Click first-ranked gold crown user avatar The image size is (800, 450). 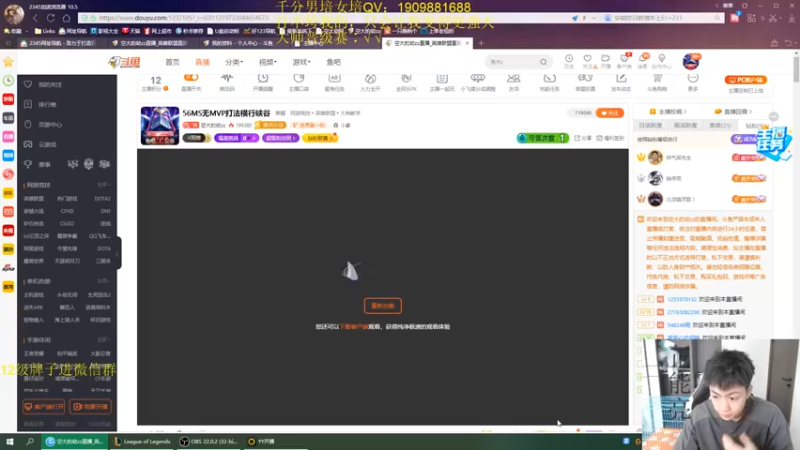pos(655,158)
